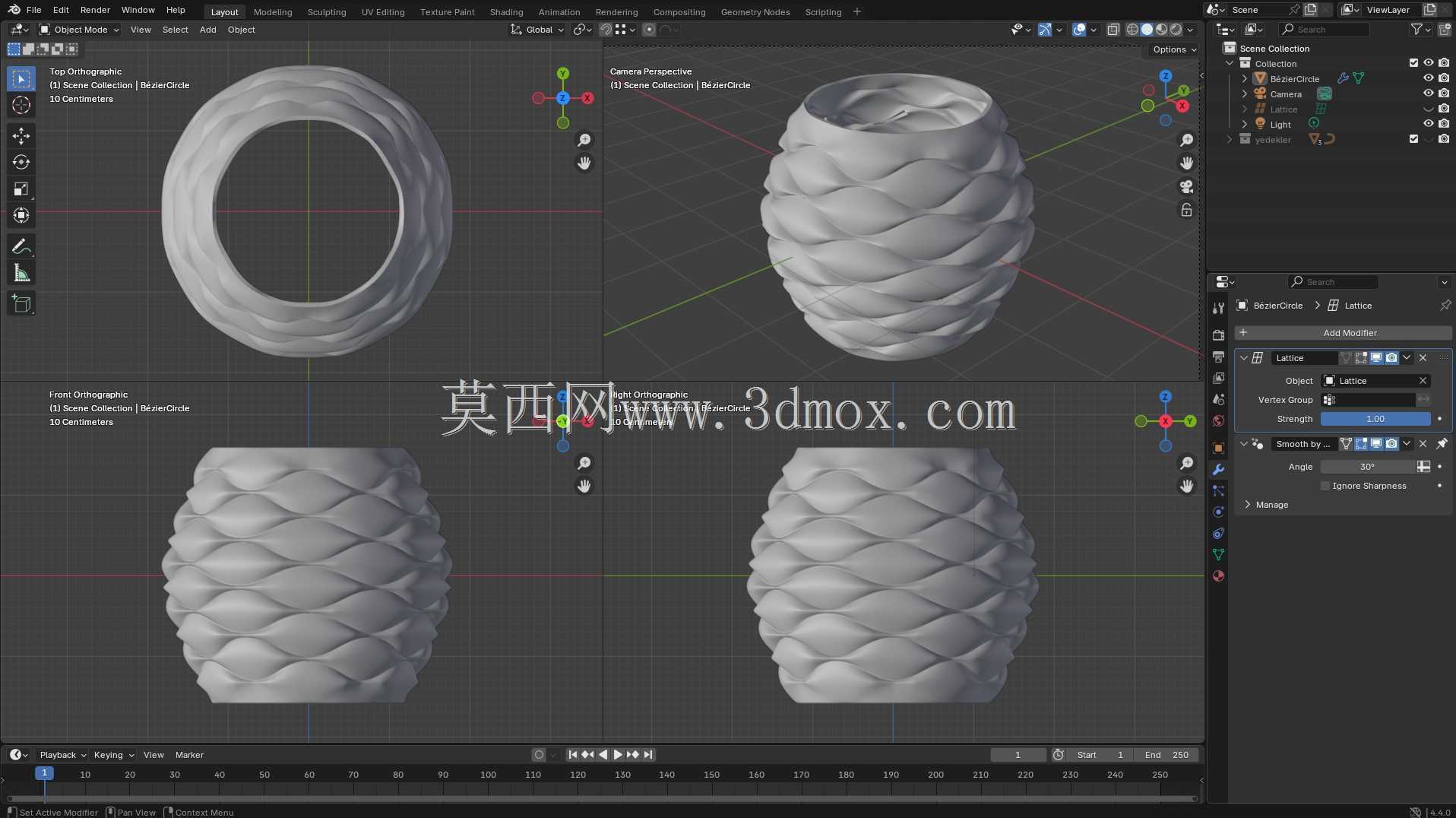Viewport: 1456px width, 818px height.
Task: Hide Light in viewport via eye icon
Action: pyautogui.click(x=1428, y=124)
